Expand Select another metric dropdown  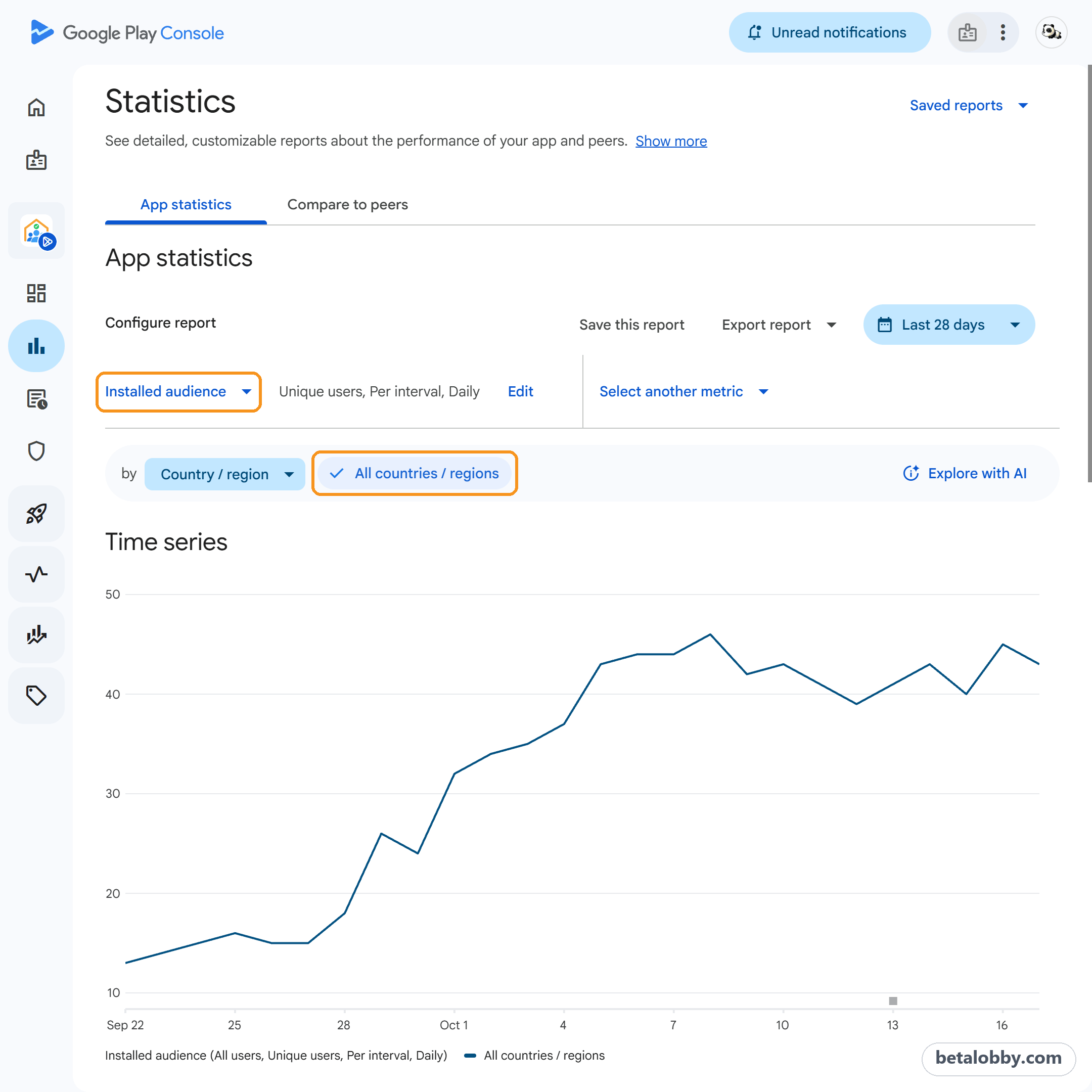pos(684,391)
